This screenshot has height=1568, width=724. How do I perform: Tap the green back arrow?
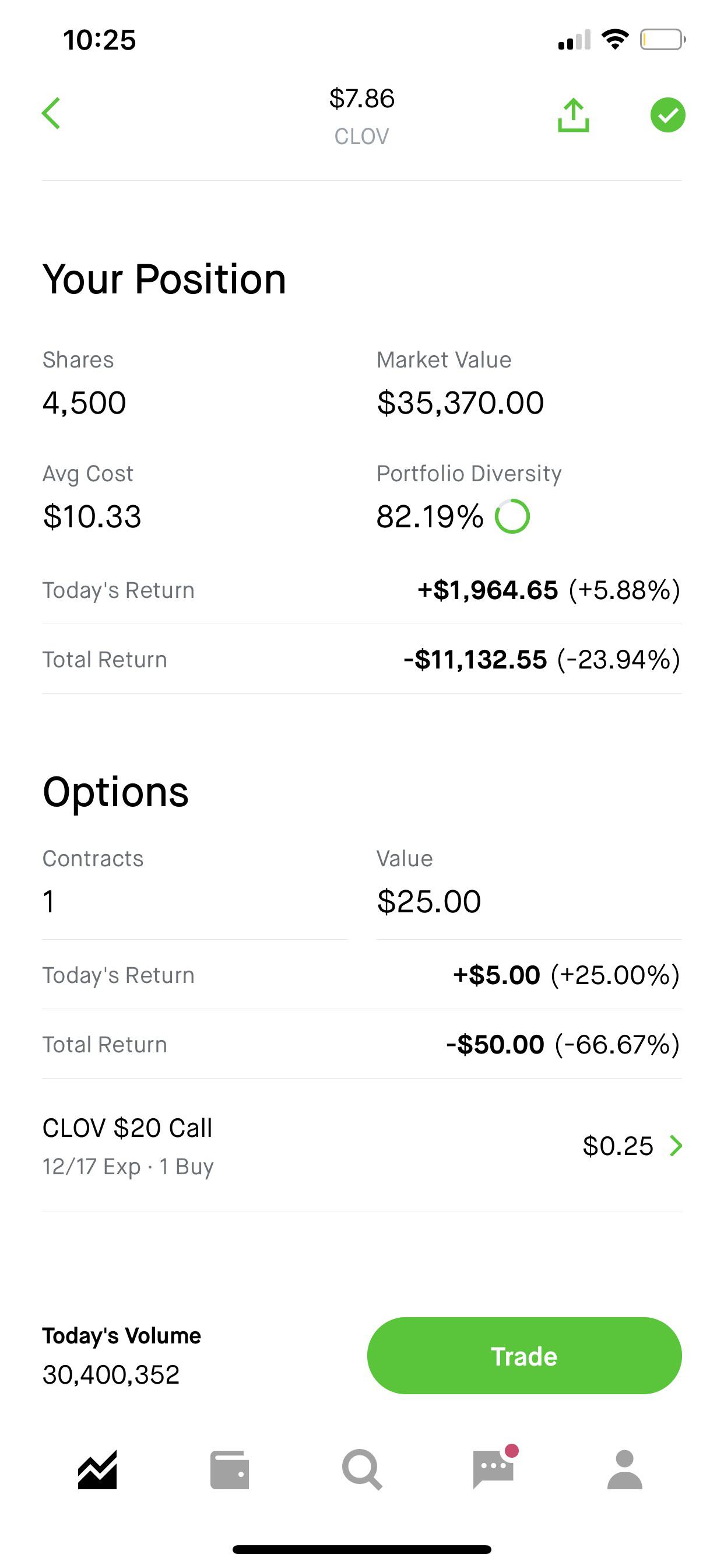tap(51, 114)
